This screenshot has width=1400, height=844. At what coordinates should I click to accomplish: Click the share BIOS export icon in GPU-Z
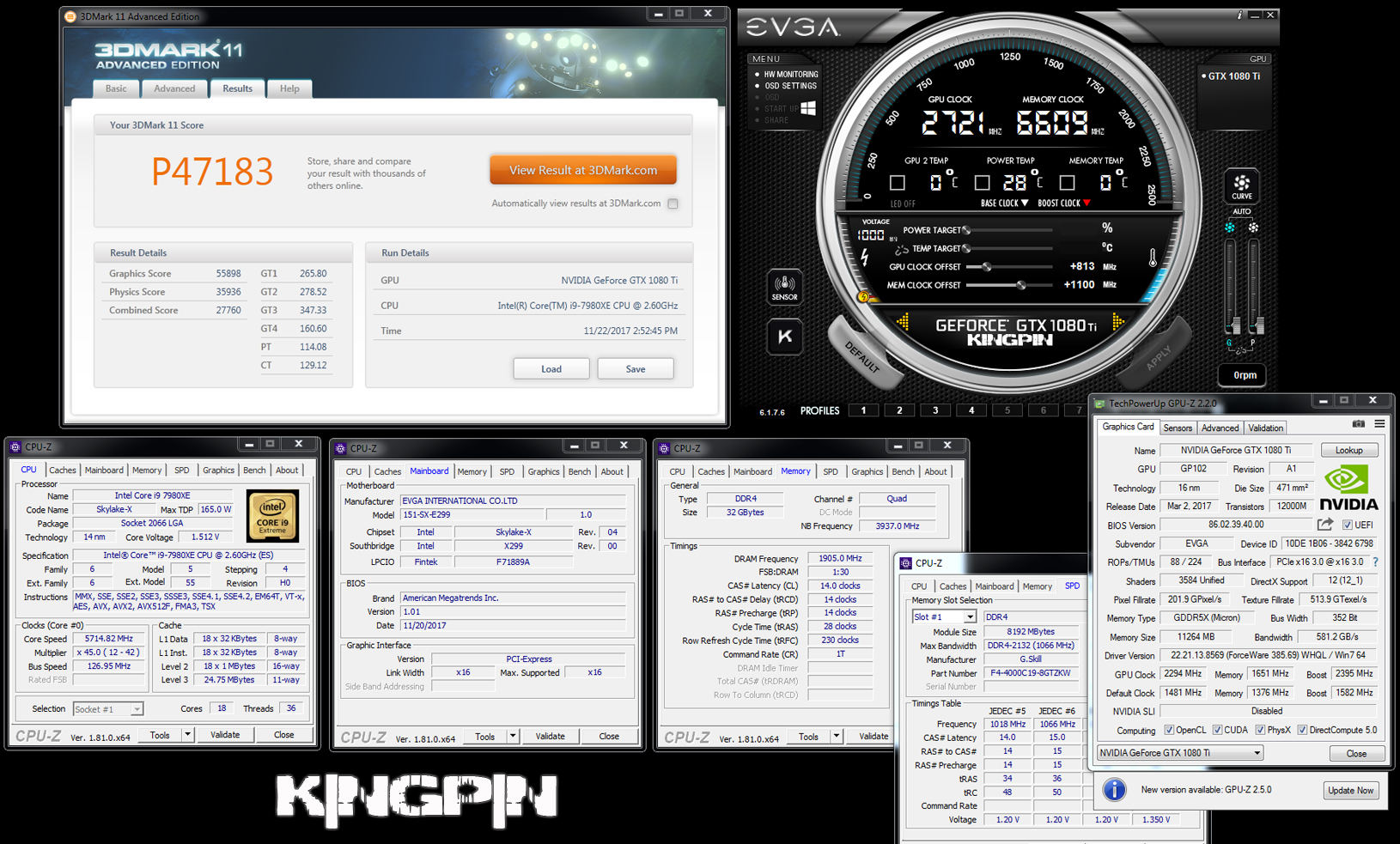(1325, 524)
